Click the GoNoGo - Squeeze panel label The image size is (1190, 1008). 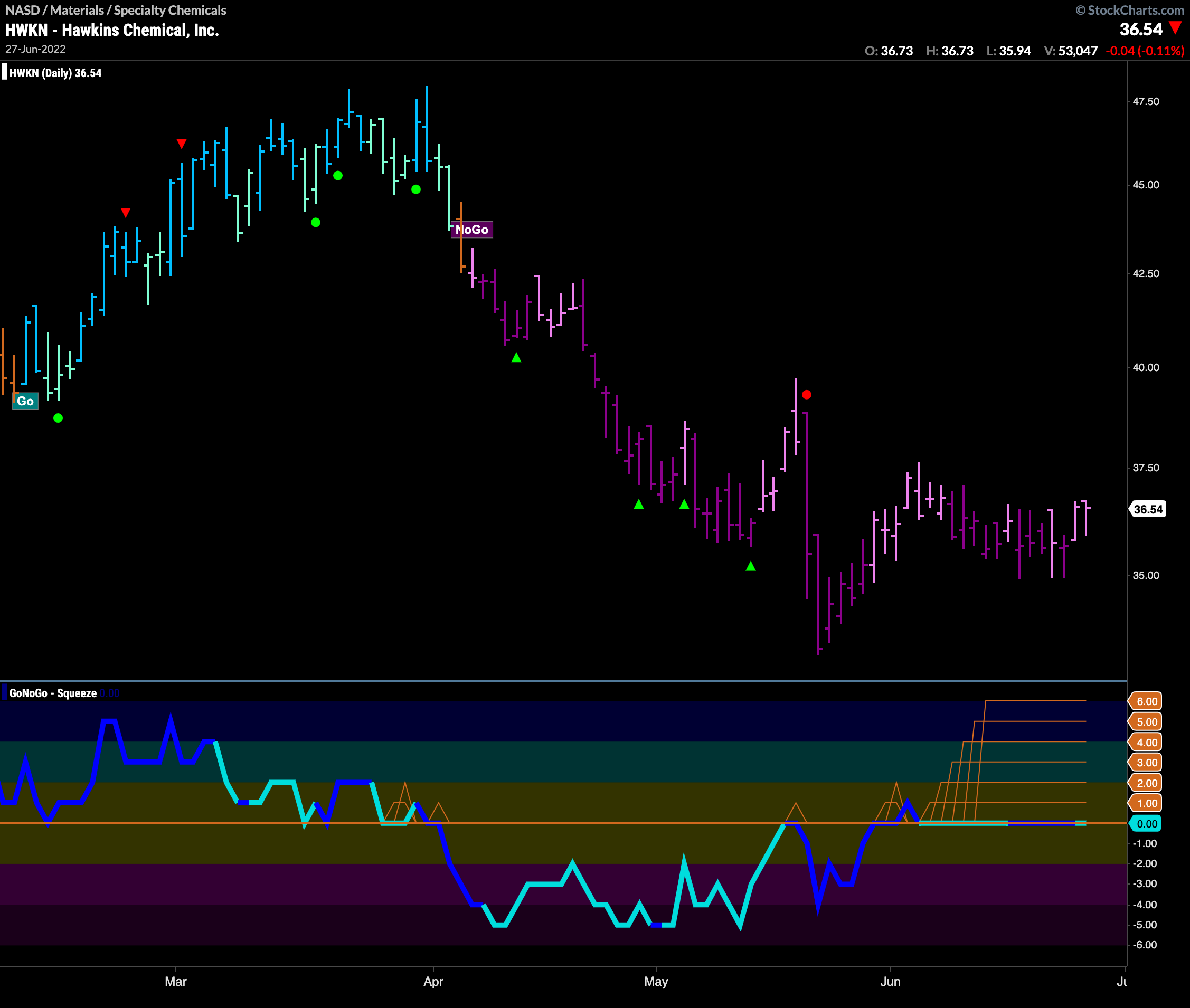[x=53, y=693]
